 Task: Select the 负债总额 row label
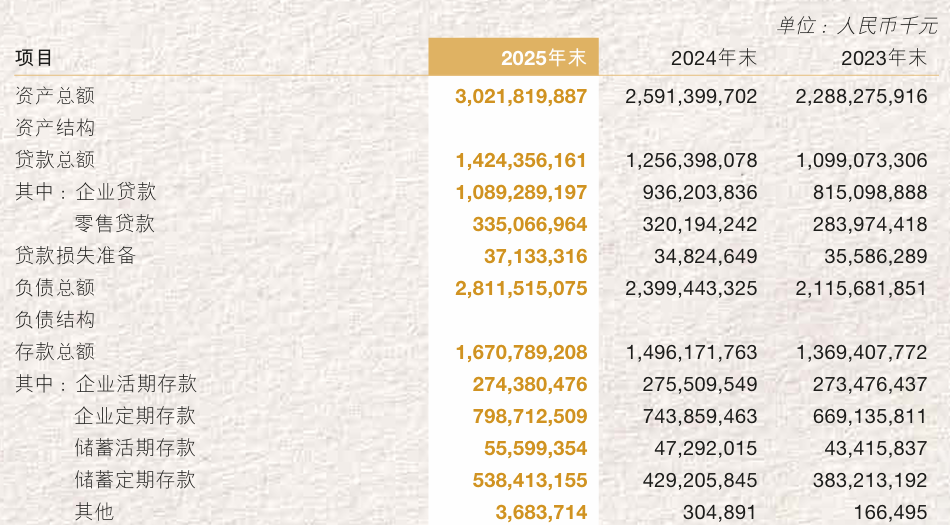coord(55,288)
